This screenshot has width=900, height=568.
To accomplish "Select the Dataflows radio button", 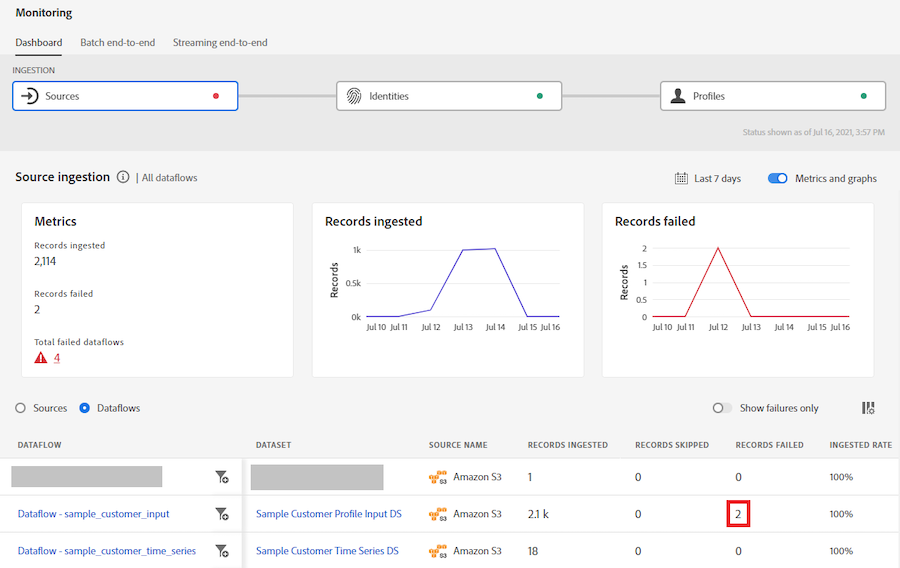I will pos(84,408).
